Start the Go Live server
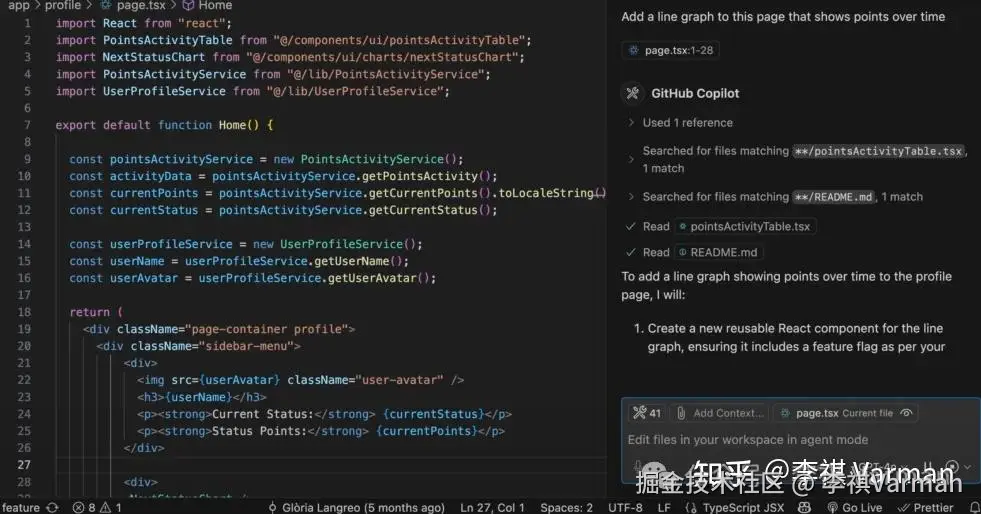This screenshot has height=514, width=981. coord(855,507)
